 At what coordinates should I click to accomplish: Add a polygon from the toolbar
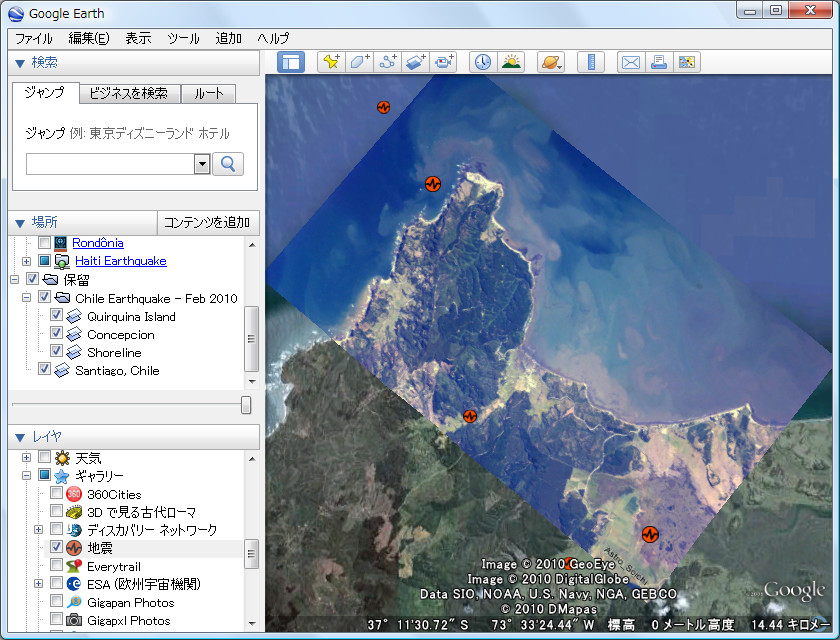[359, 62]
